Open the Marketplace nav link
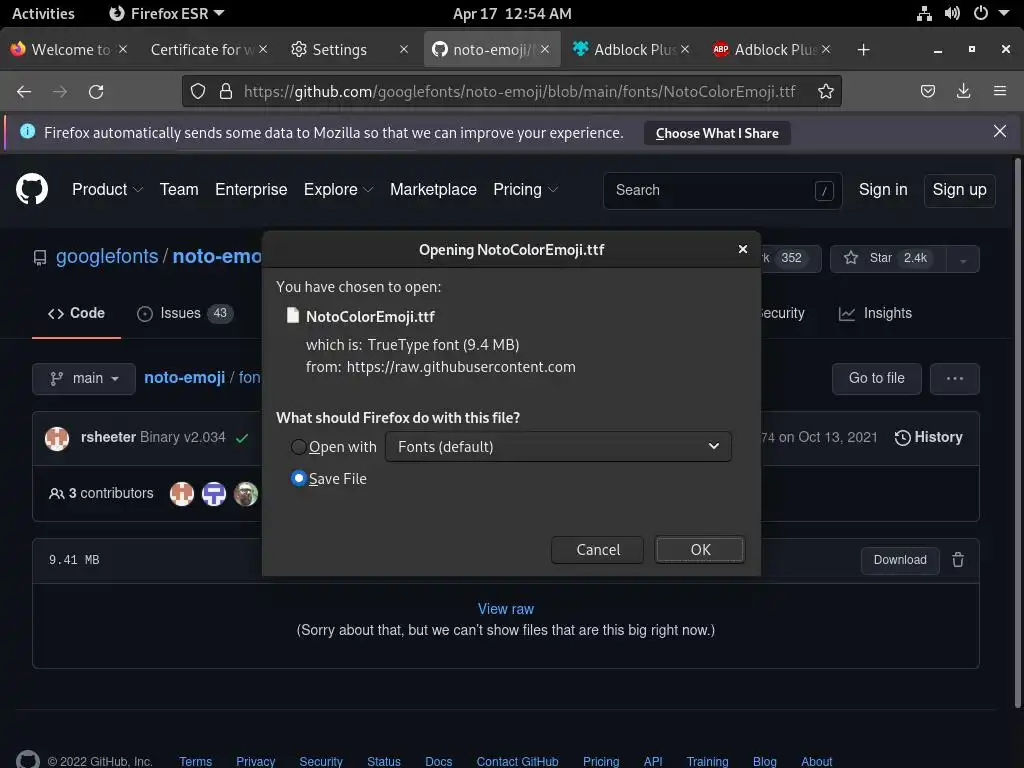Screen dimensions: 1024x768 [x=433, y=189]
